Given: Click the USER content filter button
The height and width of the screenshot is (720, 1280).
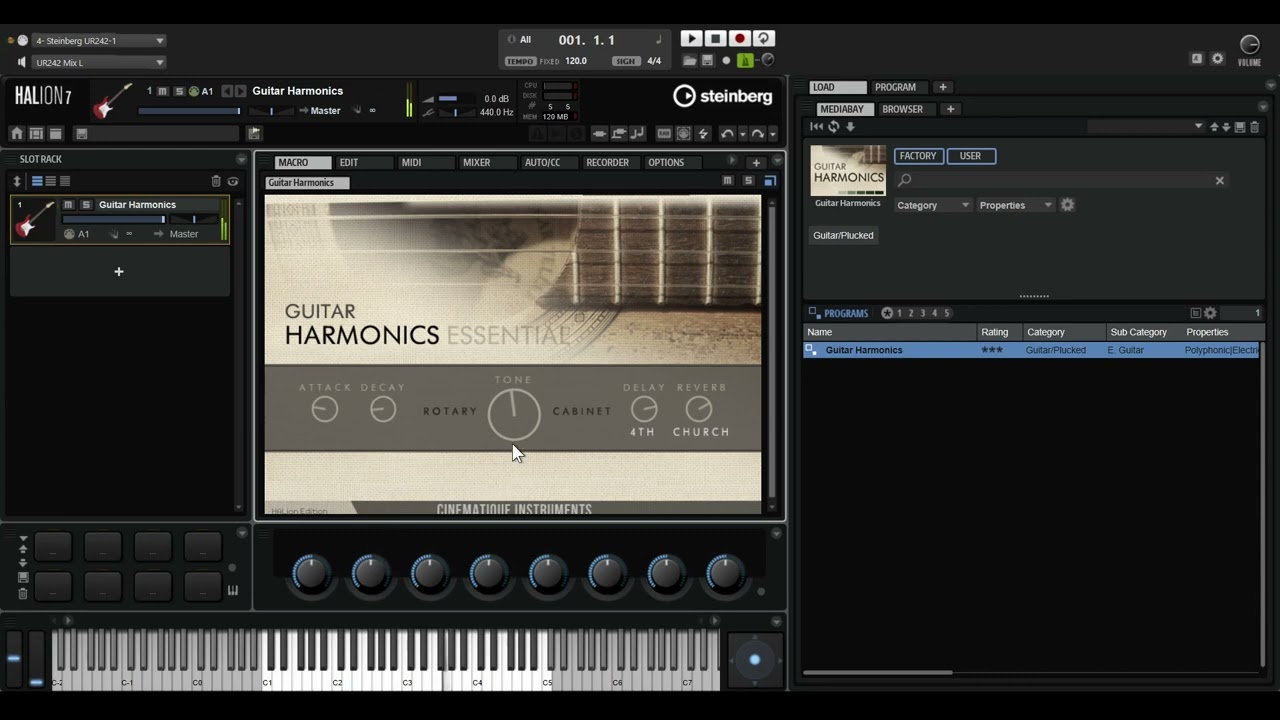Looking at the screenshot, I should 970,156.
